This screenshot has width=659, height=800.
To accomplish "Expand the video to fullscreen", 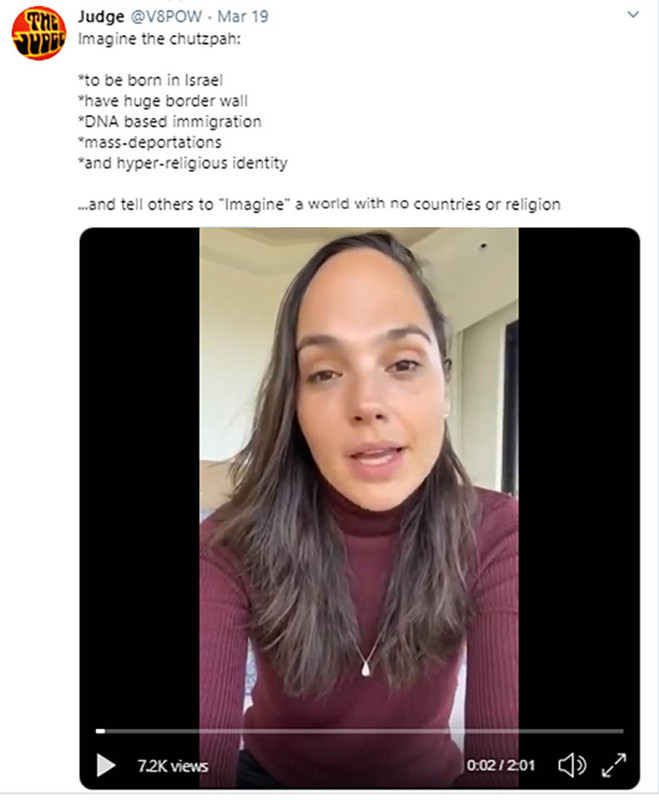I will click(x=614, y=765).
